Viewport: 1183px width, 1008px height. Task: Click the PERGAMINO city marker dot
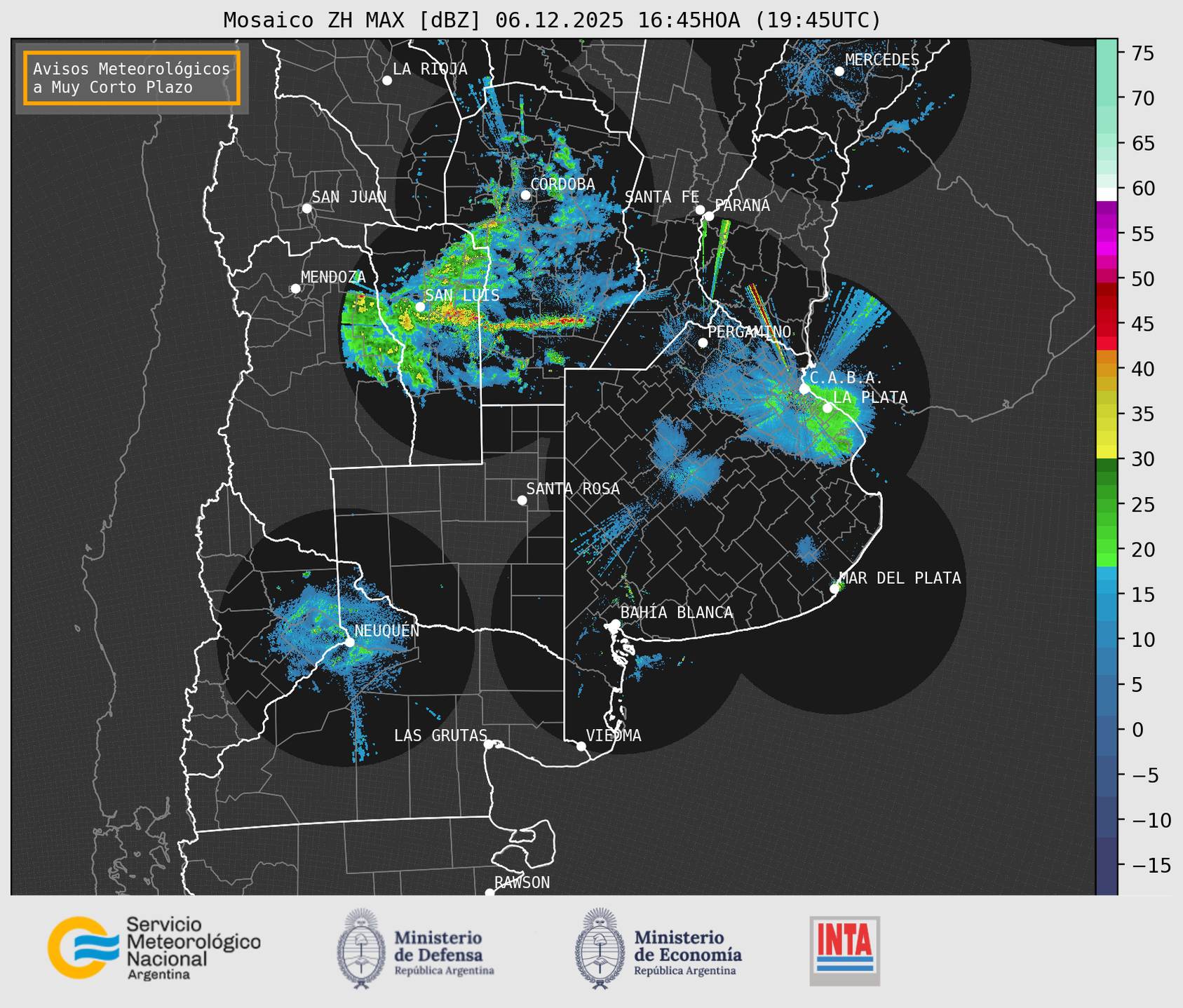coord(703,343)
